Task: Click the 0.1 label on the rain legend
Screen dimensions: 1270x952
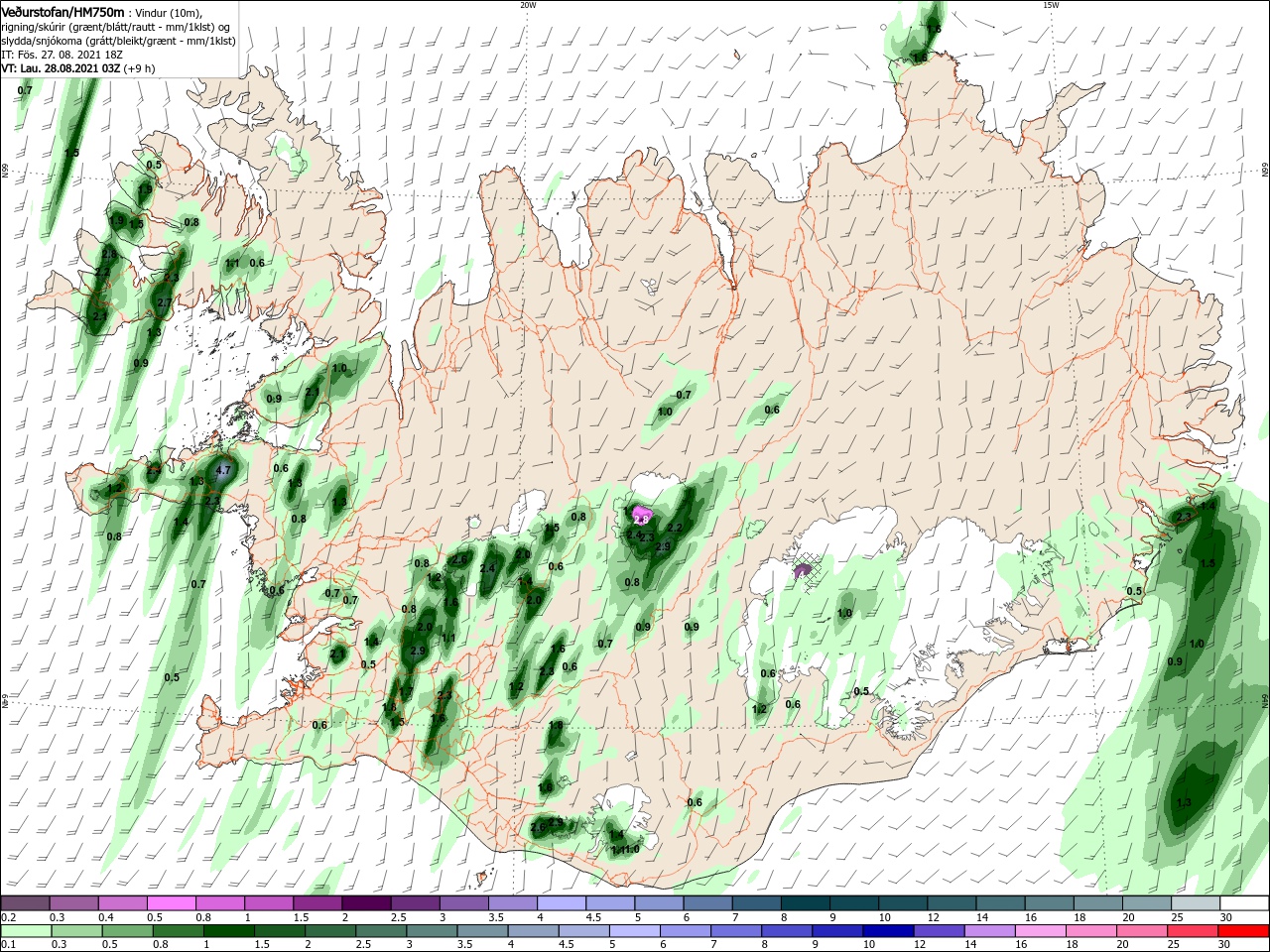Action: (9, 945)
